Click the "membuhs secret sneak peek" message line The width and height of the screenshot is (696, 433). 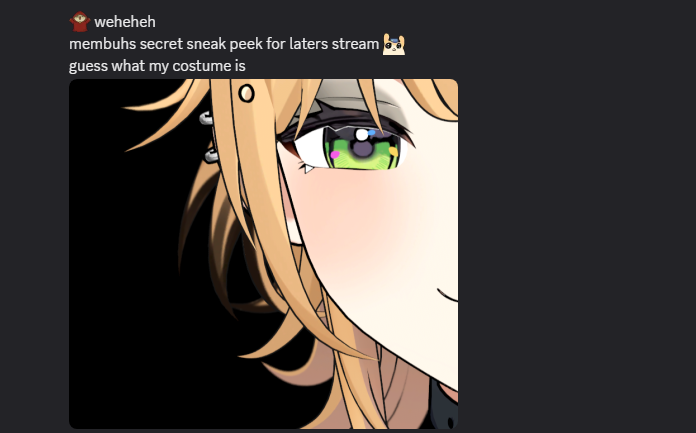(x=224, y=44)
